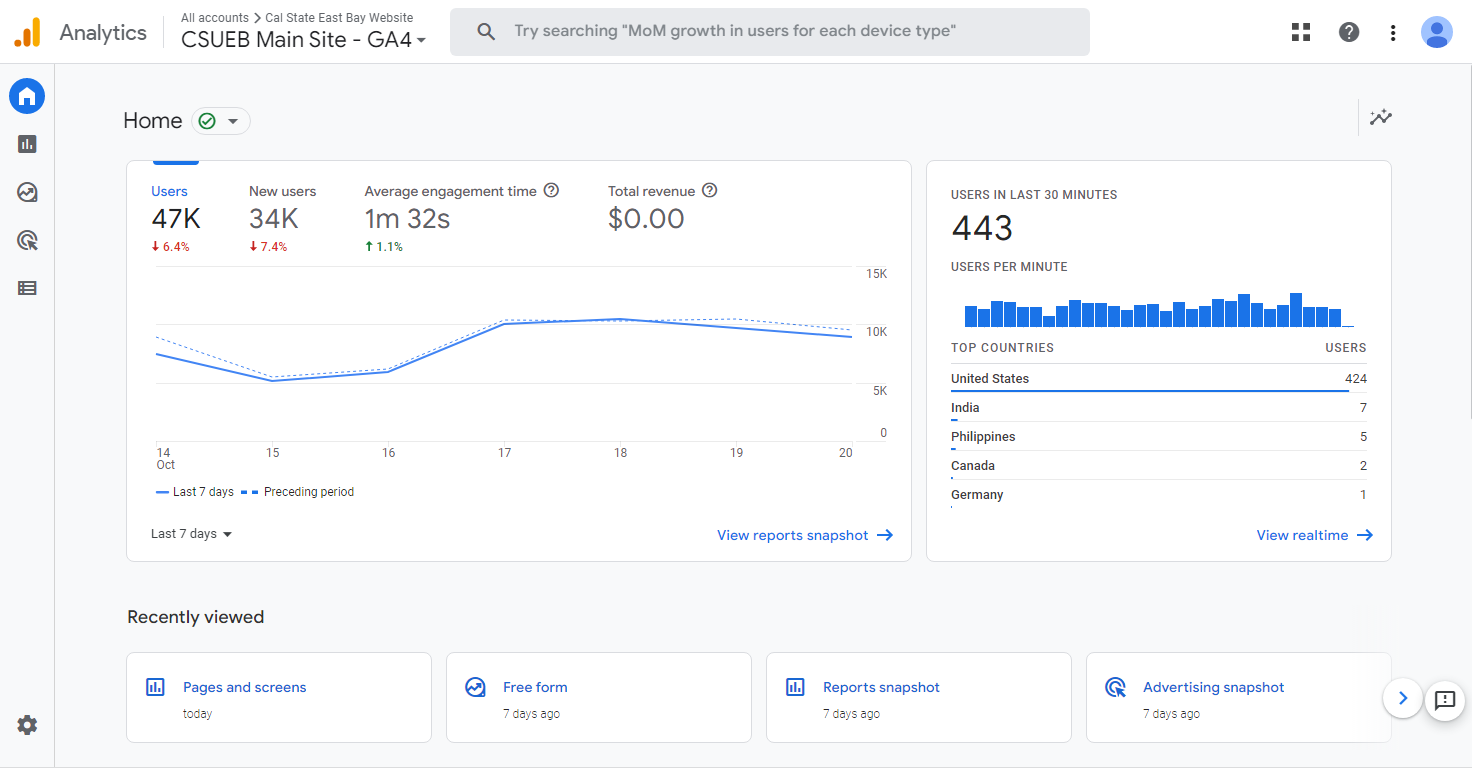The height and width of the screenshot is (773, 1472).
Task: Follow the View reports snapshot link
Action: click(805, 535)
